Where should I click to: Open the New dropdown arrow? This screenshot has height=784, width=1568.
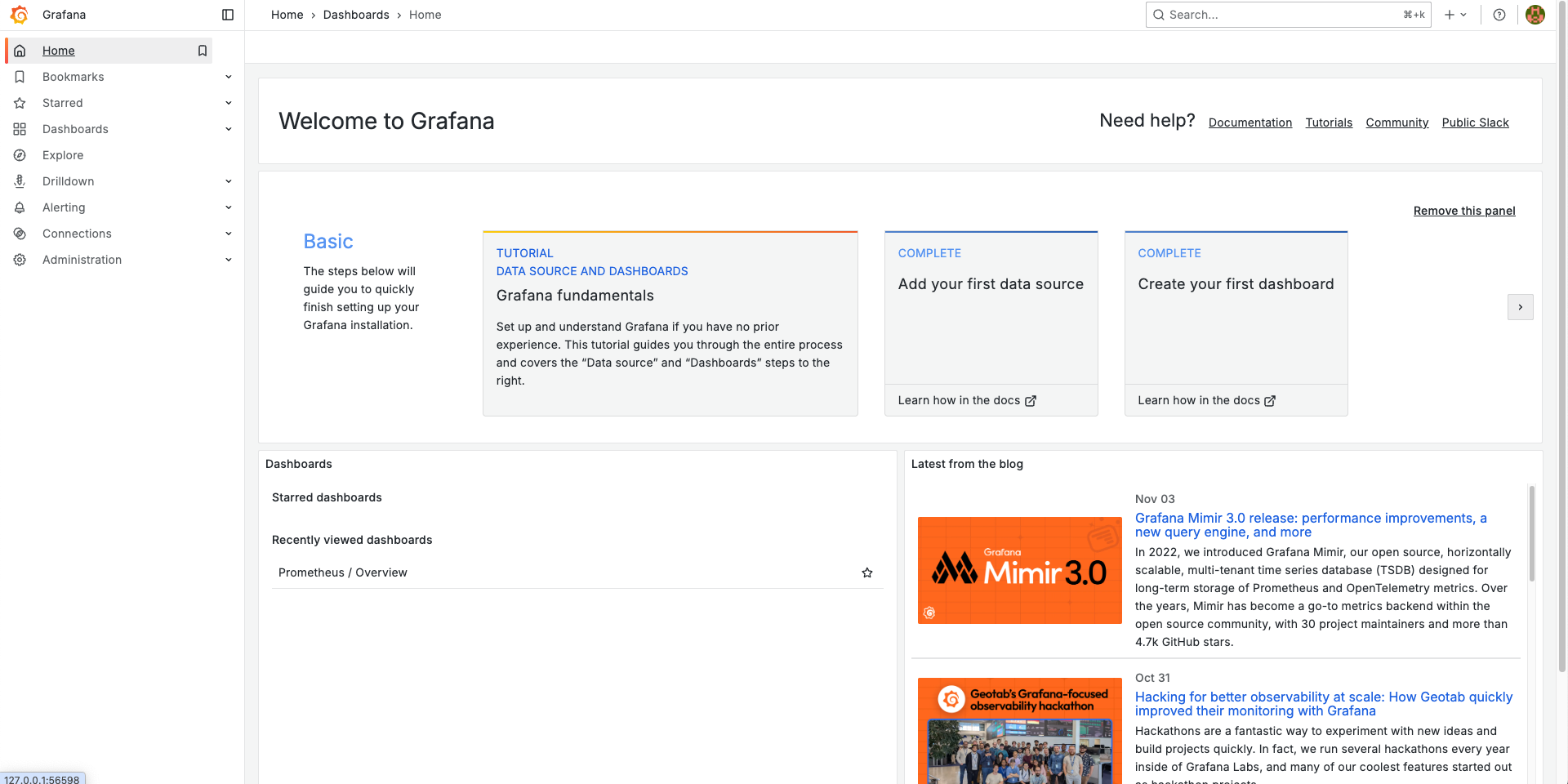(1463, 15)
